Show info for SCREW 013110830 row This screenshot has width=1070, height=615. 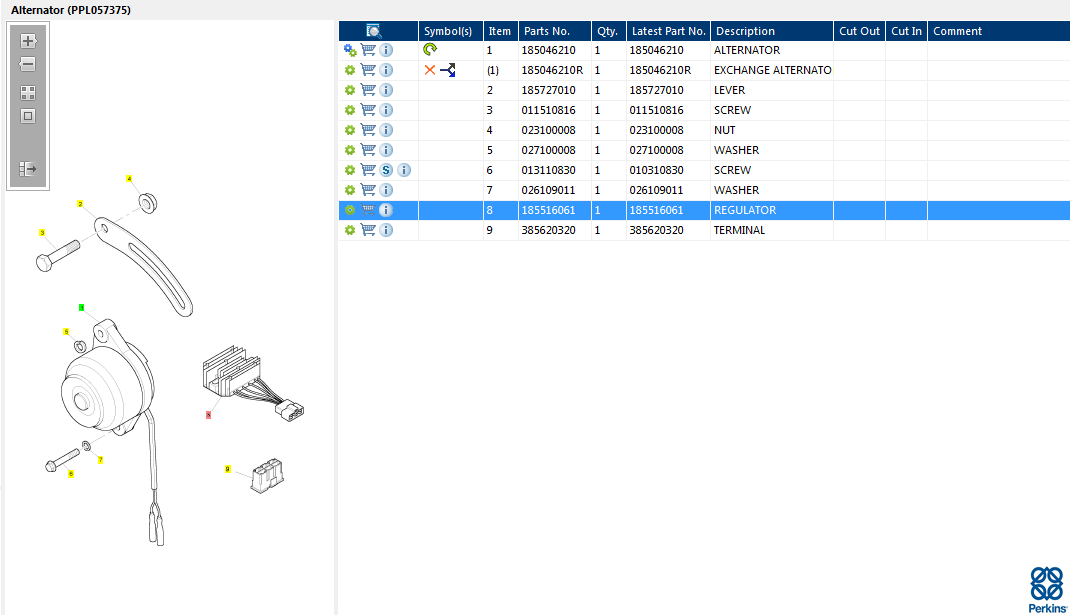pos(404,170)
